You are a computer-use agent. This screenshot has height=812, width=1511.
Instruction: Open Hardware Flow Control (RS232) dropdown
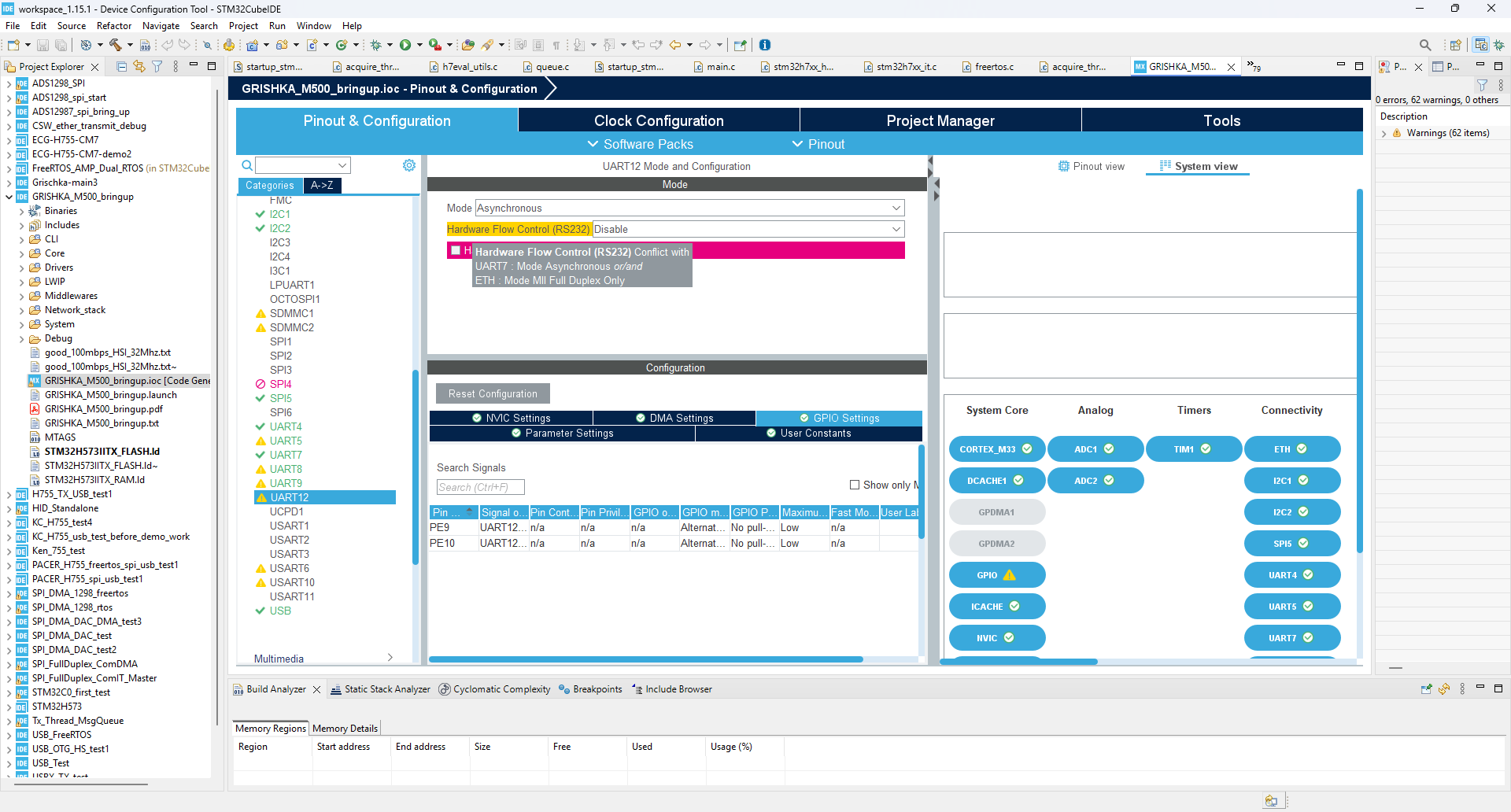point(748,229)
